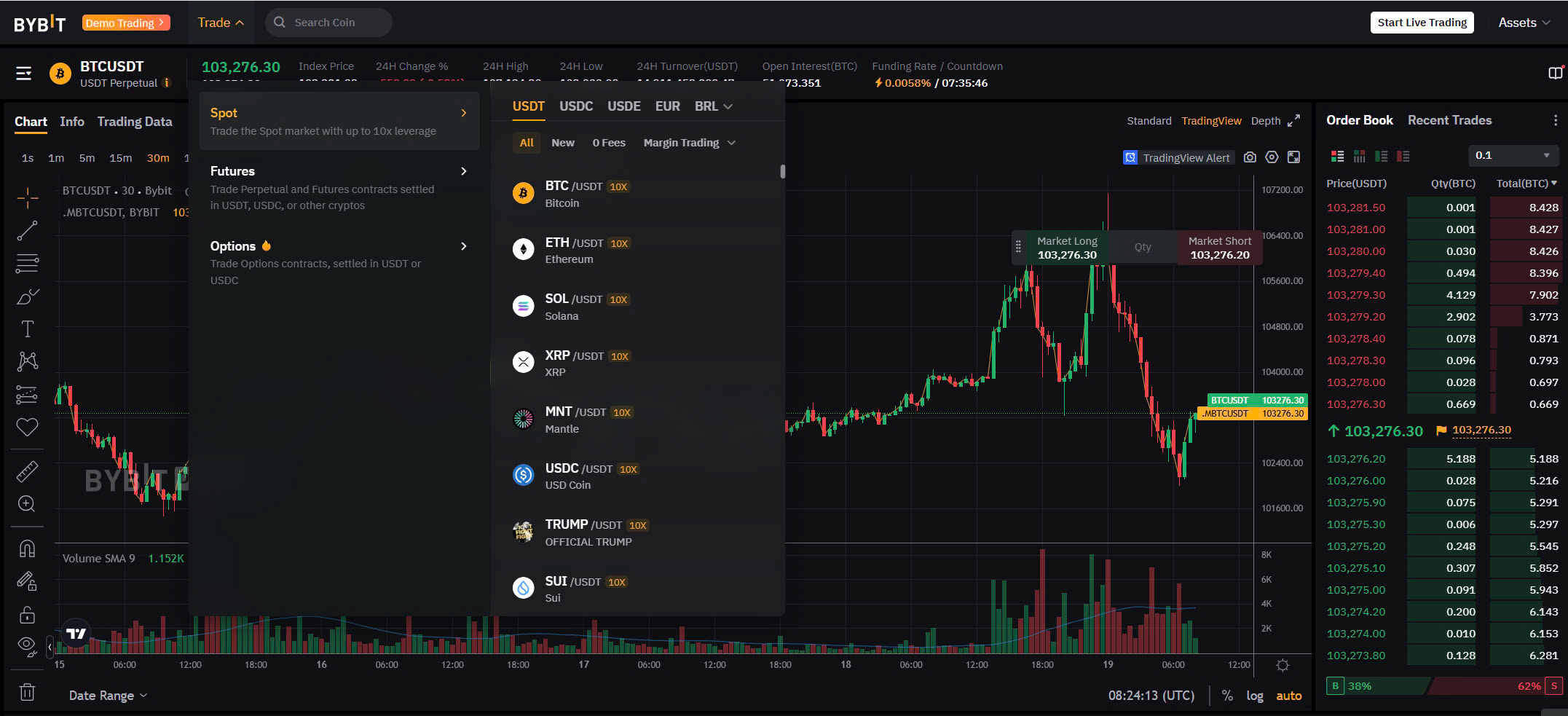Screen dimensions: 1568x716
Task: Switch to the EUR quote tab
Action: click(668, 106)
